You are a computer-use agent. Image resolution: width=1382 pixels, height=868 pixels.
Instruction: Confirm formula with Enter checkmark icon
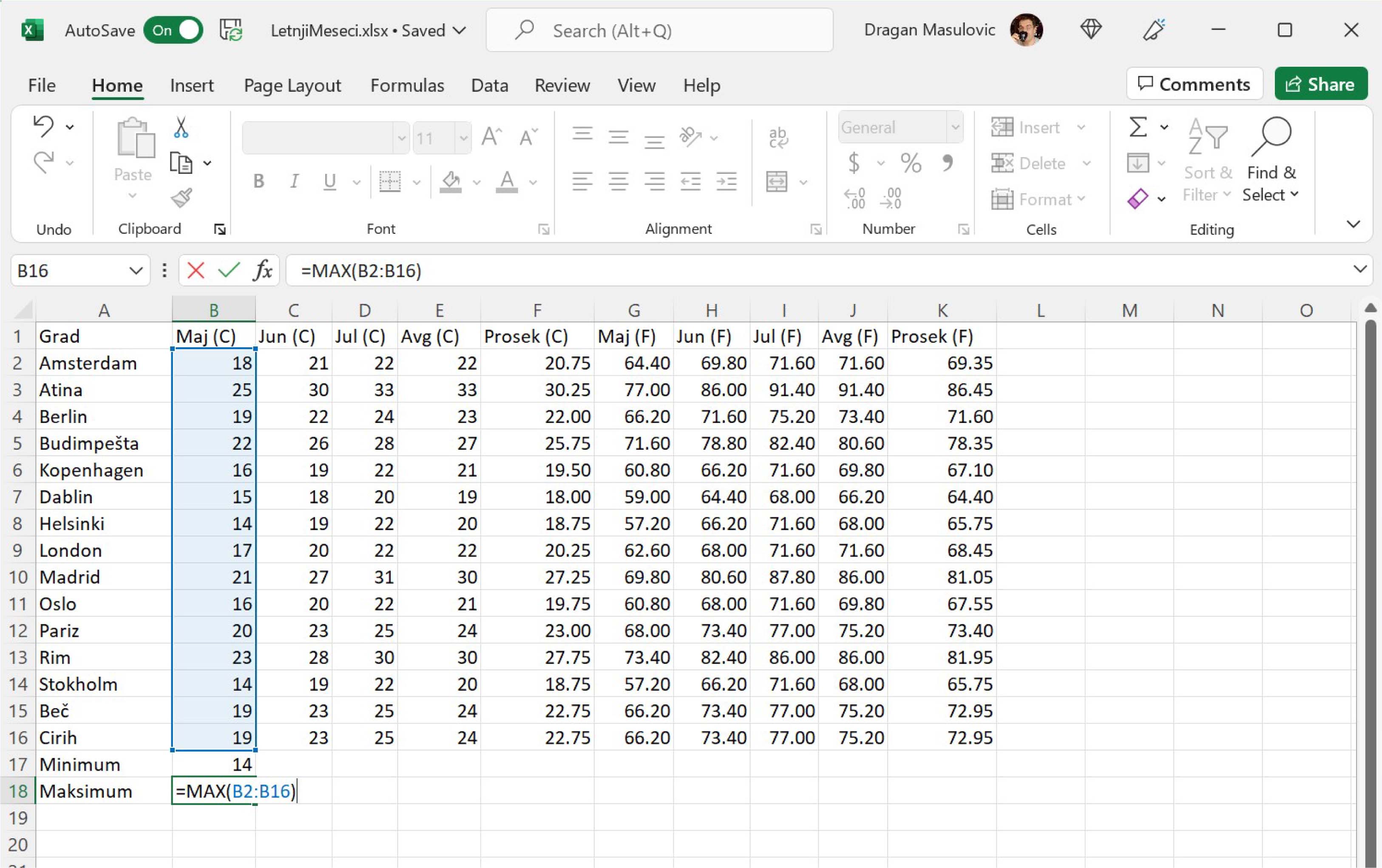coord(228,270)
